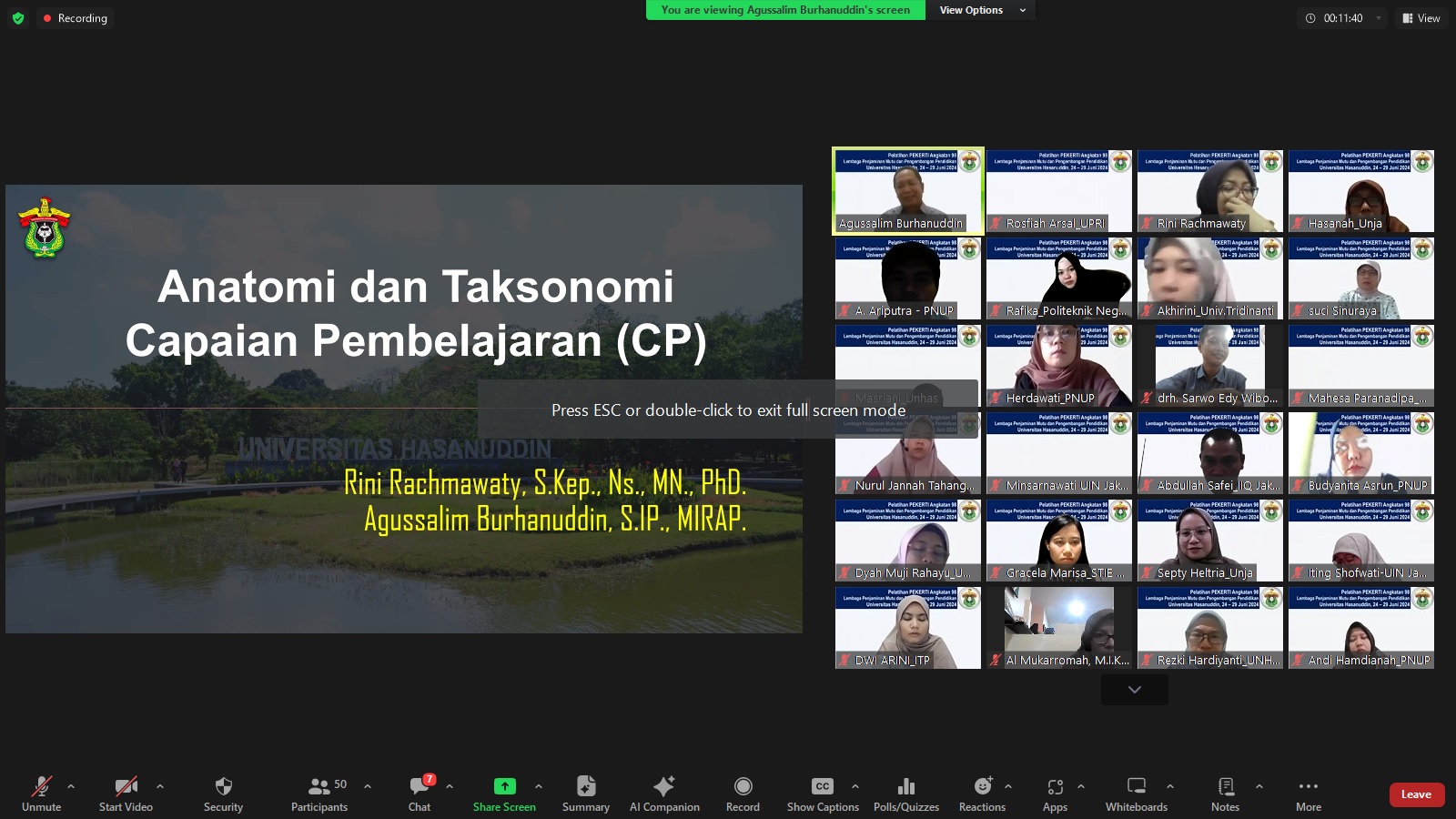Select Gracela Marisa_STIE video tile

[1059, 541]
